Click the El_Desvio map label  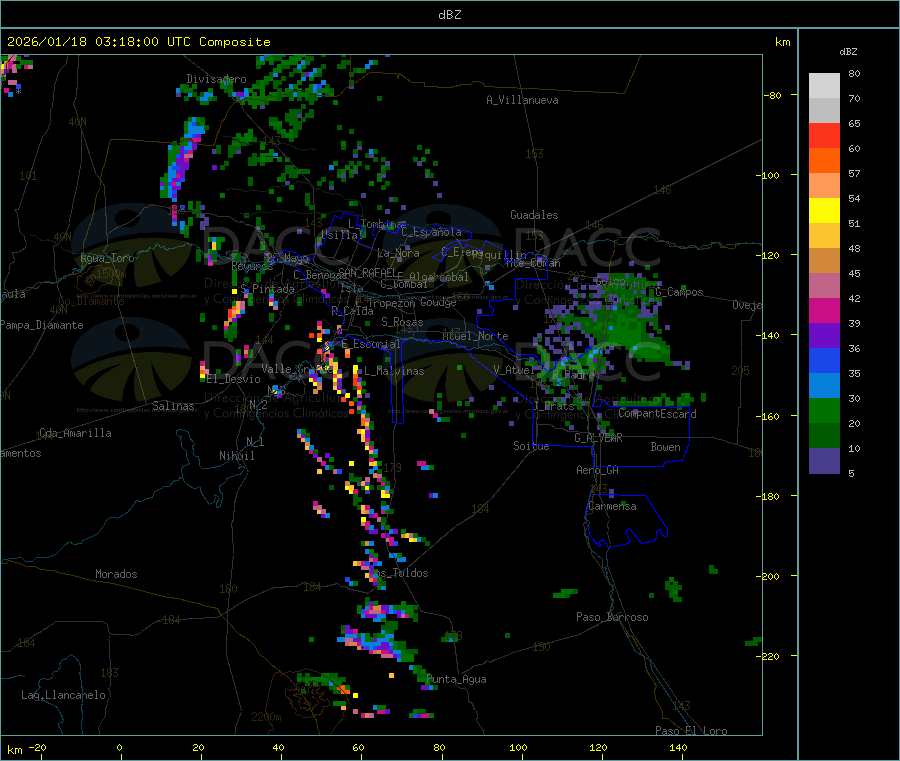pos(234,379)
